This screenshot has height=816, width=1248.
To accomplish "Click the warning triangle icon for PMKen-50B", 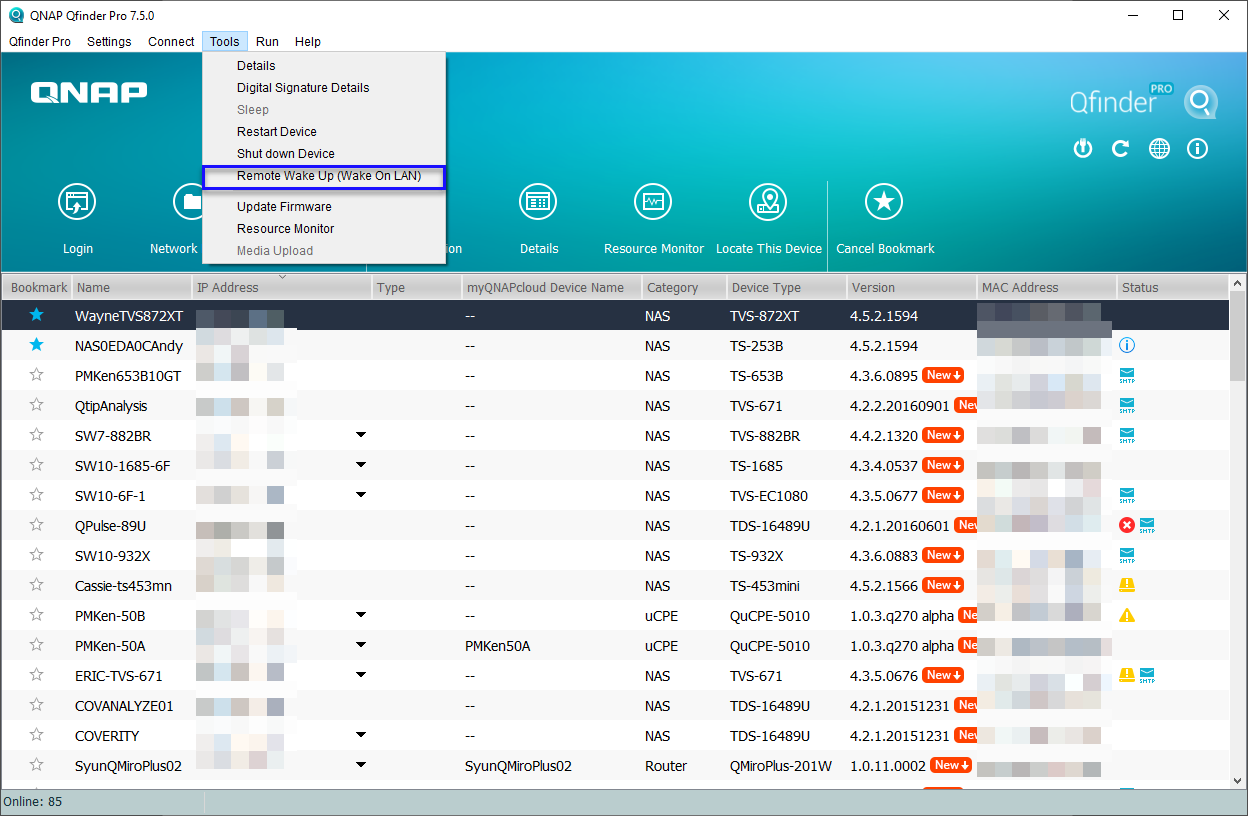I will click(1127, 616).
